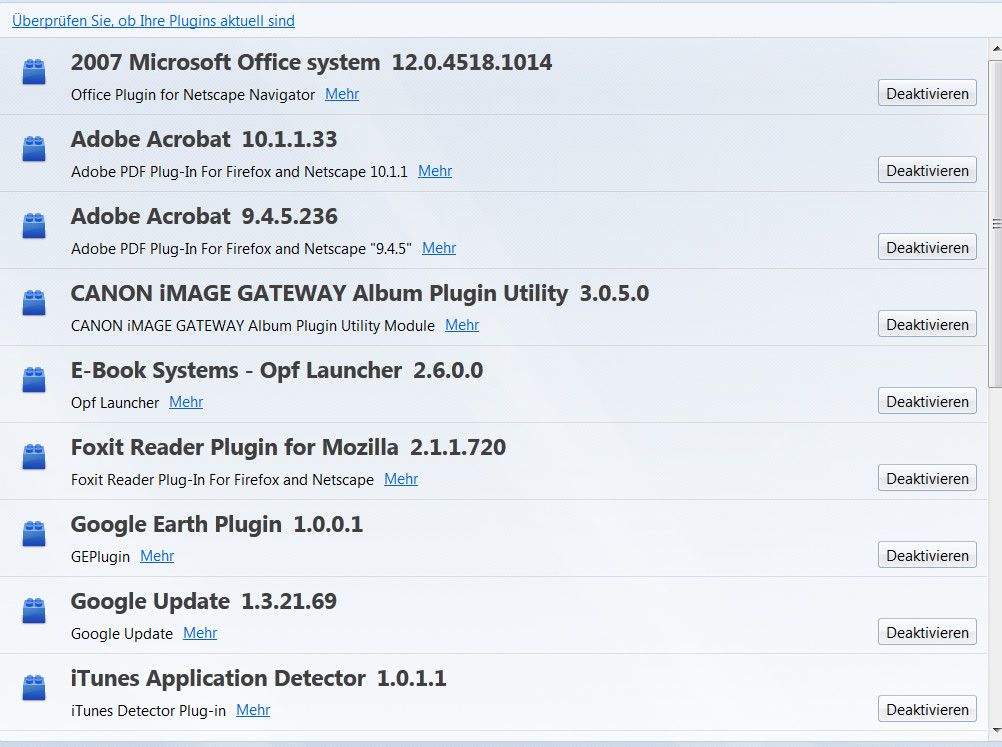Select 'Foxit Reader Plugin for Mozilla 2.1.1.720' title
This screenshot has height=747, width=1002.
(288, 447)
